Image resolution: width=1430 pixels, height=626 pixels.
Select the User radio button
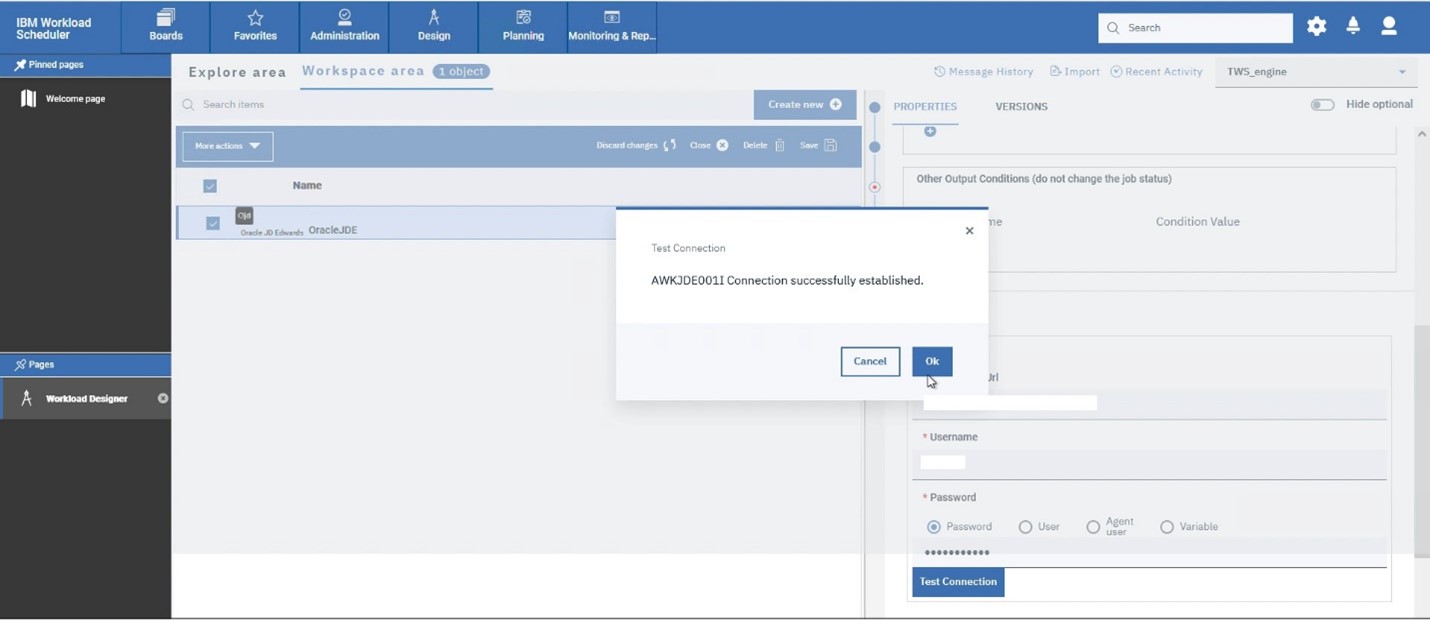[x=1025, y=527]
